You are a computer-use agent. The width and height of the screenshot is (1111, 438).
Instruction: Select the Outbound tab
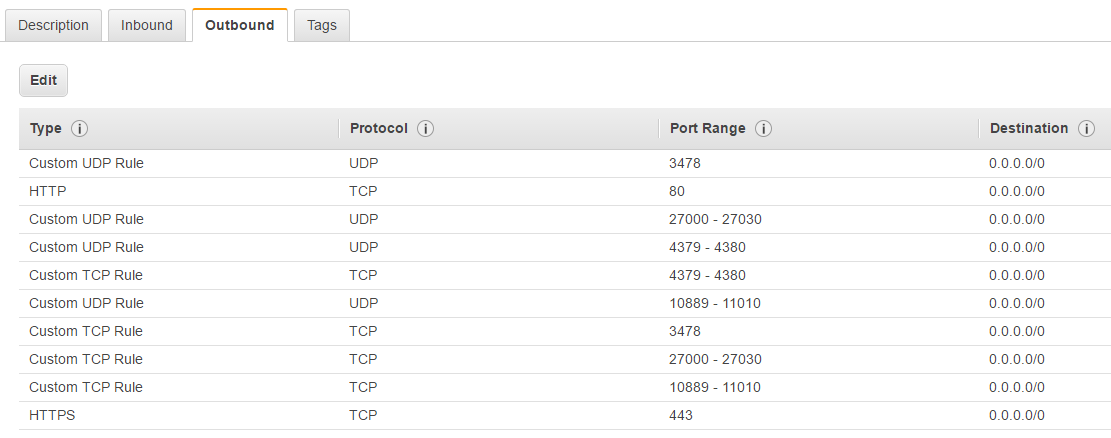click(x=239, y=25)
